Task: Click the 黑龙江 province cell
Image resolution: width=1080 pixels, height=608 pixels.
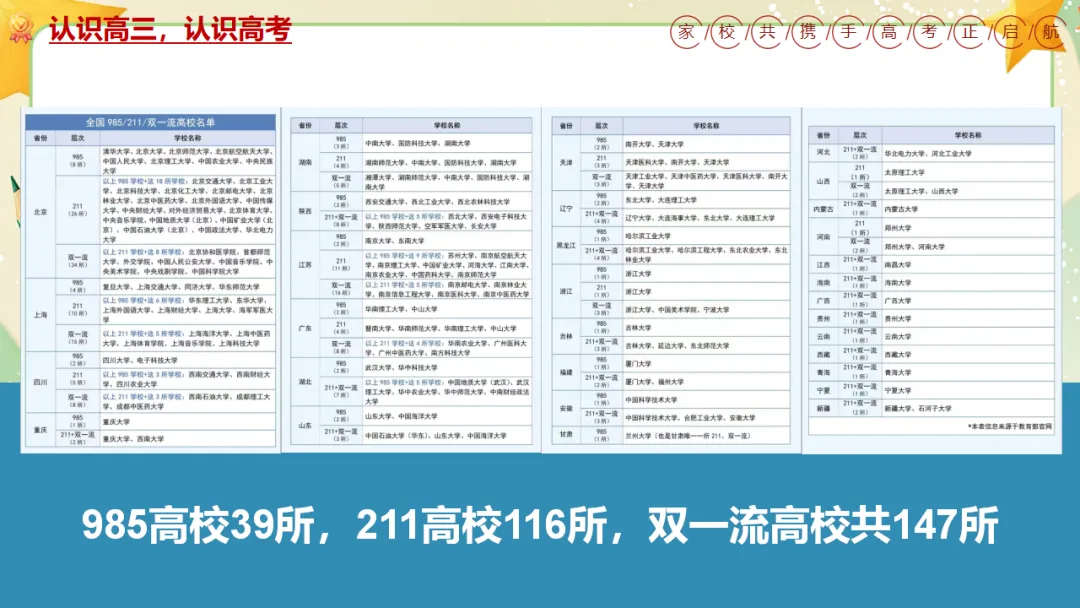Action: point(565,245)
